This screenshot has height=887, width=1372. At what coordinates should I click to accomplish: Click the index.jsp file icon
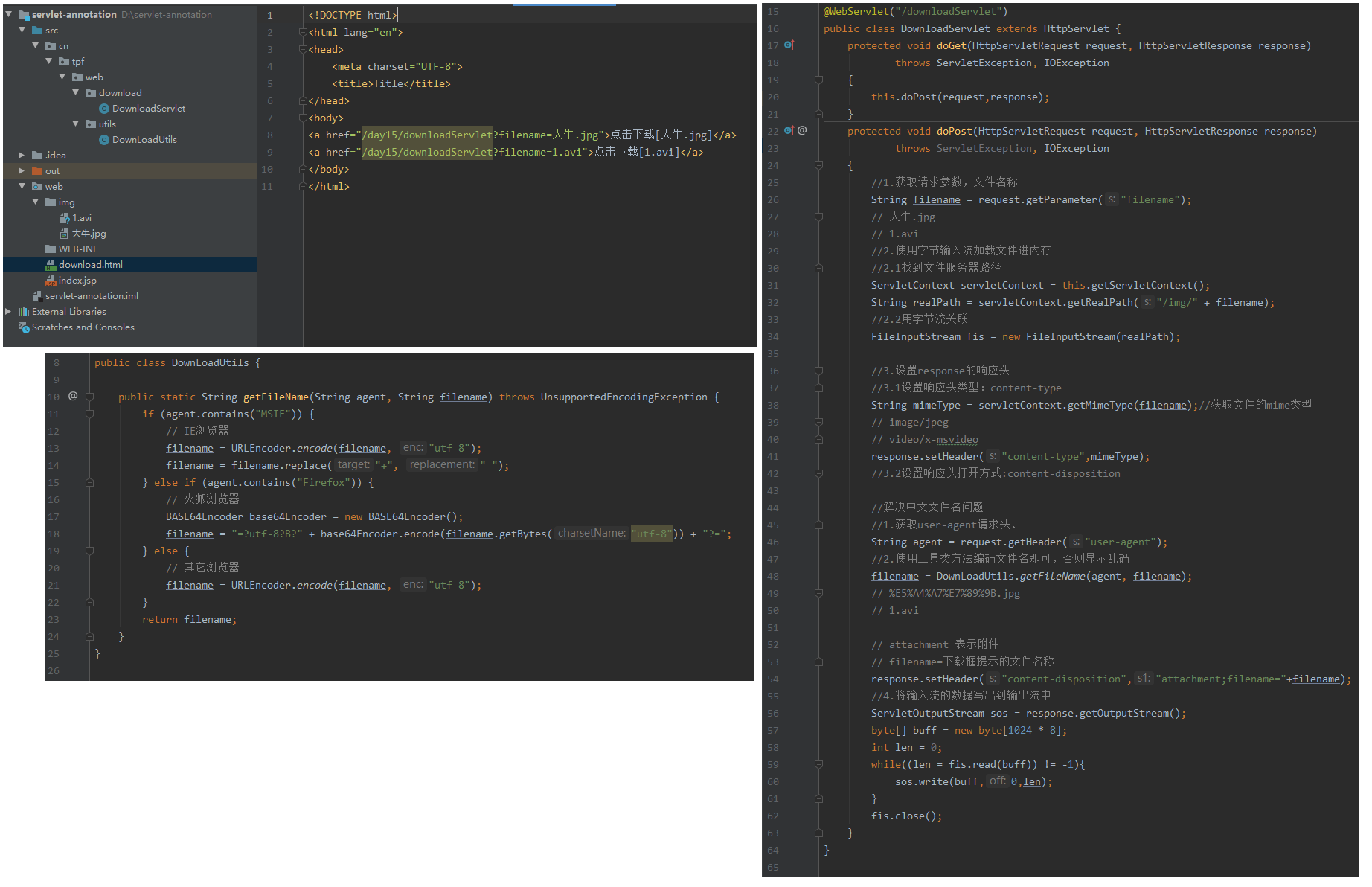(51, 281)
